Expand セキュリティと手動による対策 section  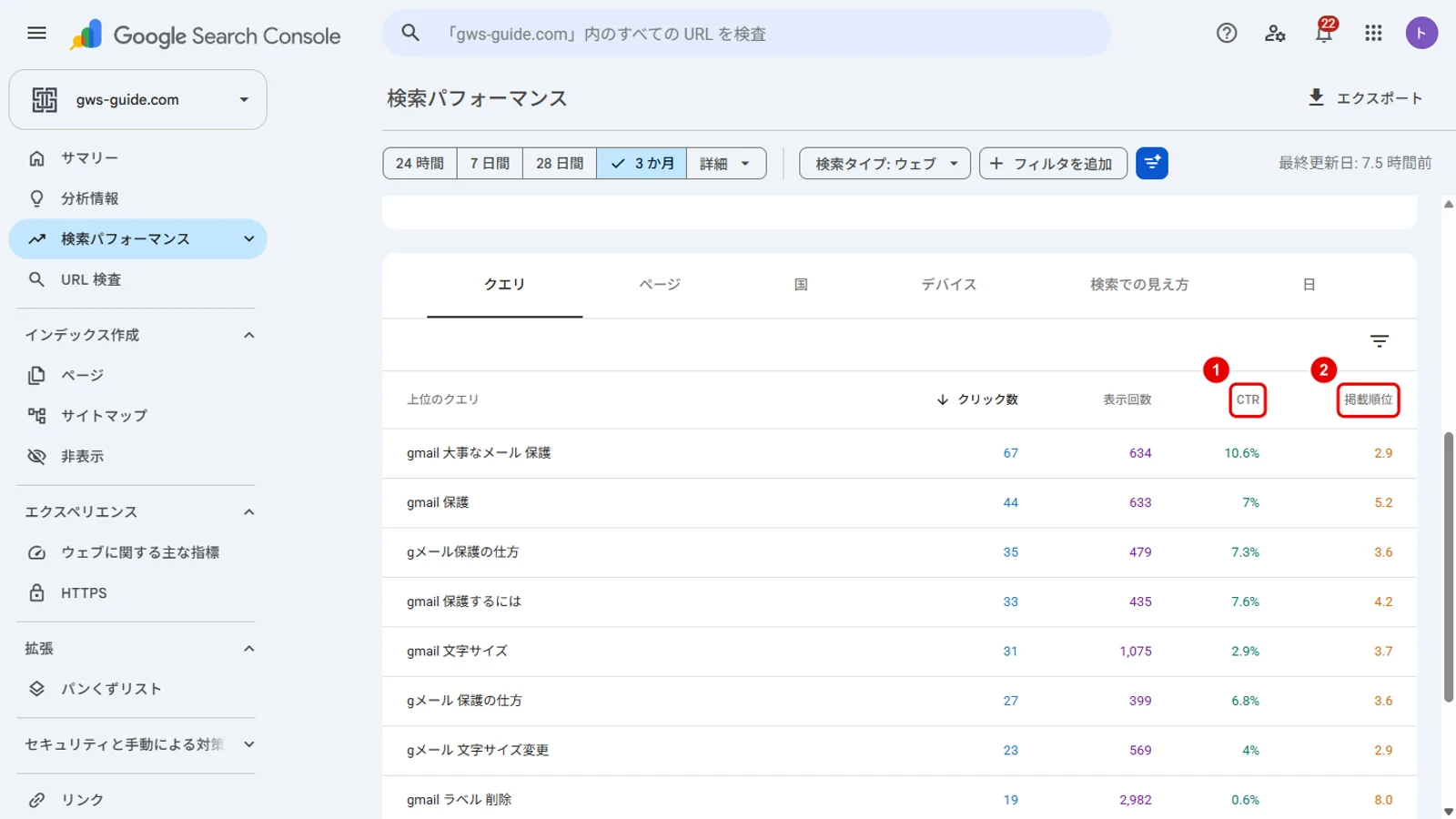click(248, 744)
